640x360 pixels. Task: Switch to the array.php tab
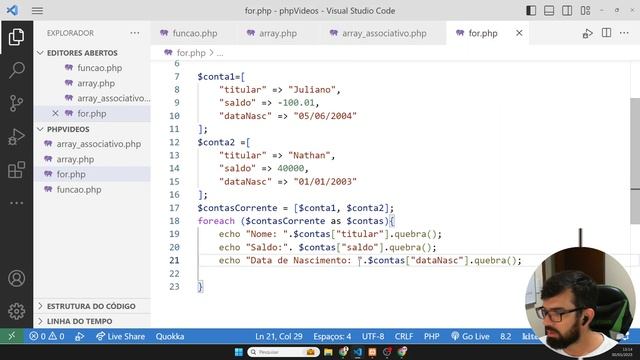(272, 33)
